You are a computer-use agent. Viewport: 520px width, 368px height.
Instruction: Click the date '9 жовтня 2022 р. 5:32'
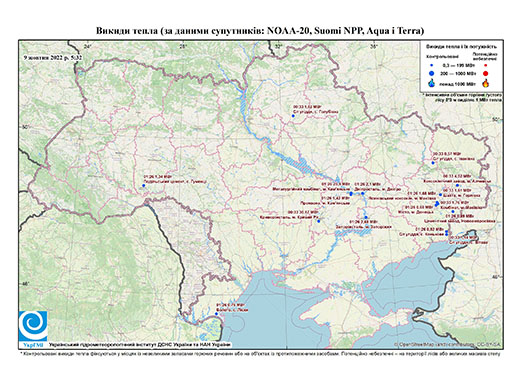click(53, 57)
